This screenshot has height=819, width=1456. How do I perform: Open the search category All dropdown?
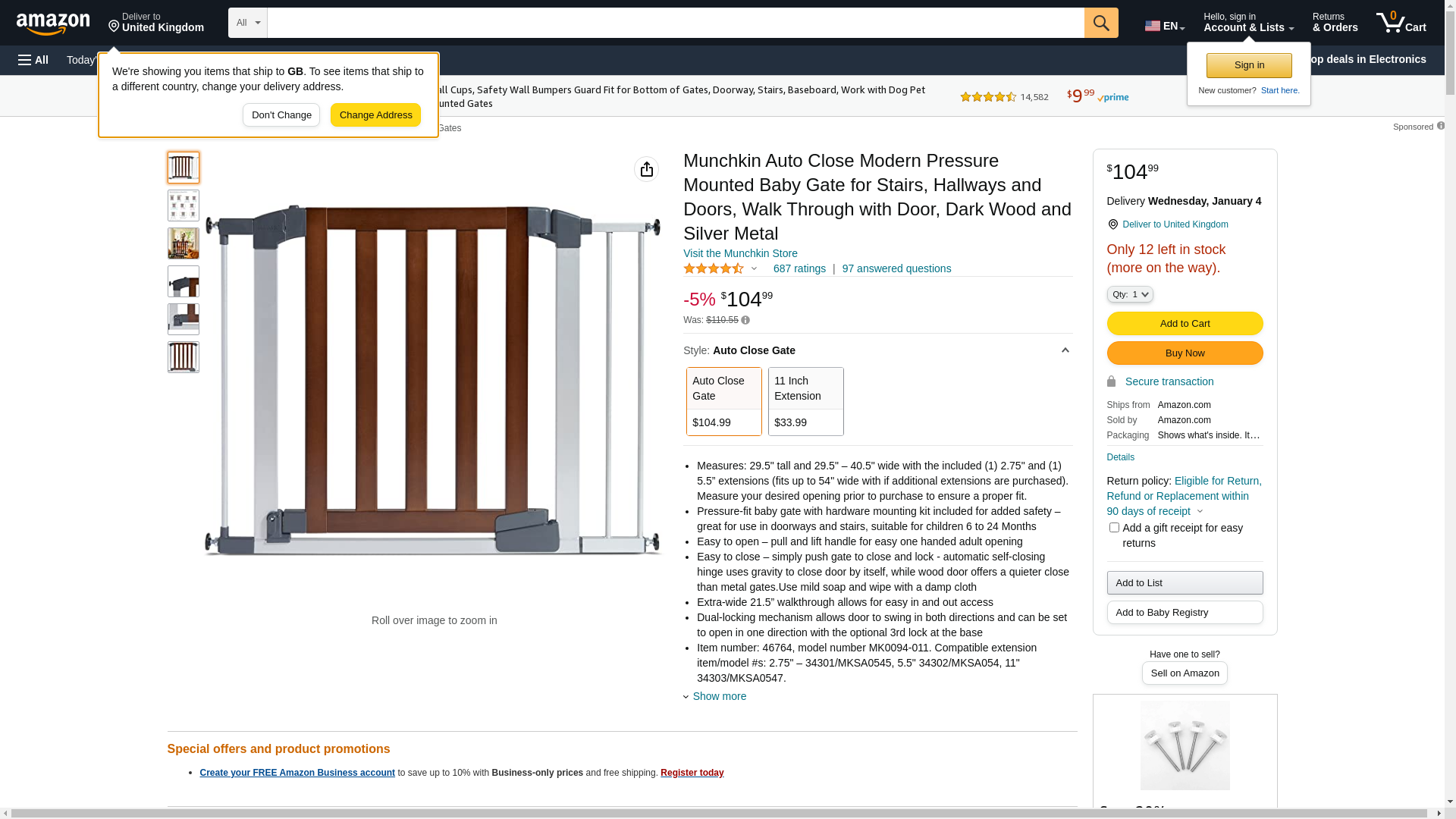[x=248, y=23]
